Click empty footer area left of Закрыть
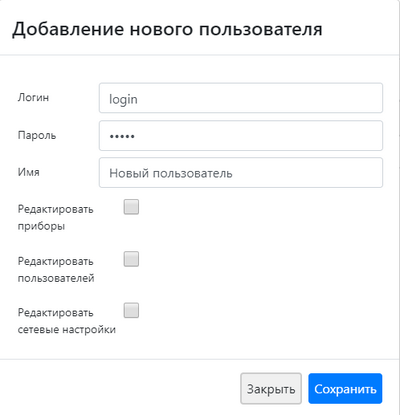The height and width of the screenshot is (415, 400). pyautogui.click(x=120, y=389)
